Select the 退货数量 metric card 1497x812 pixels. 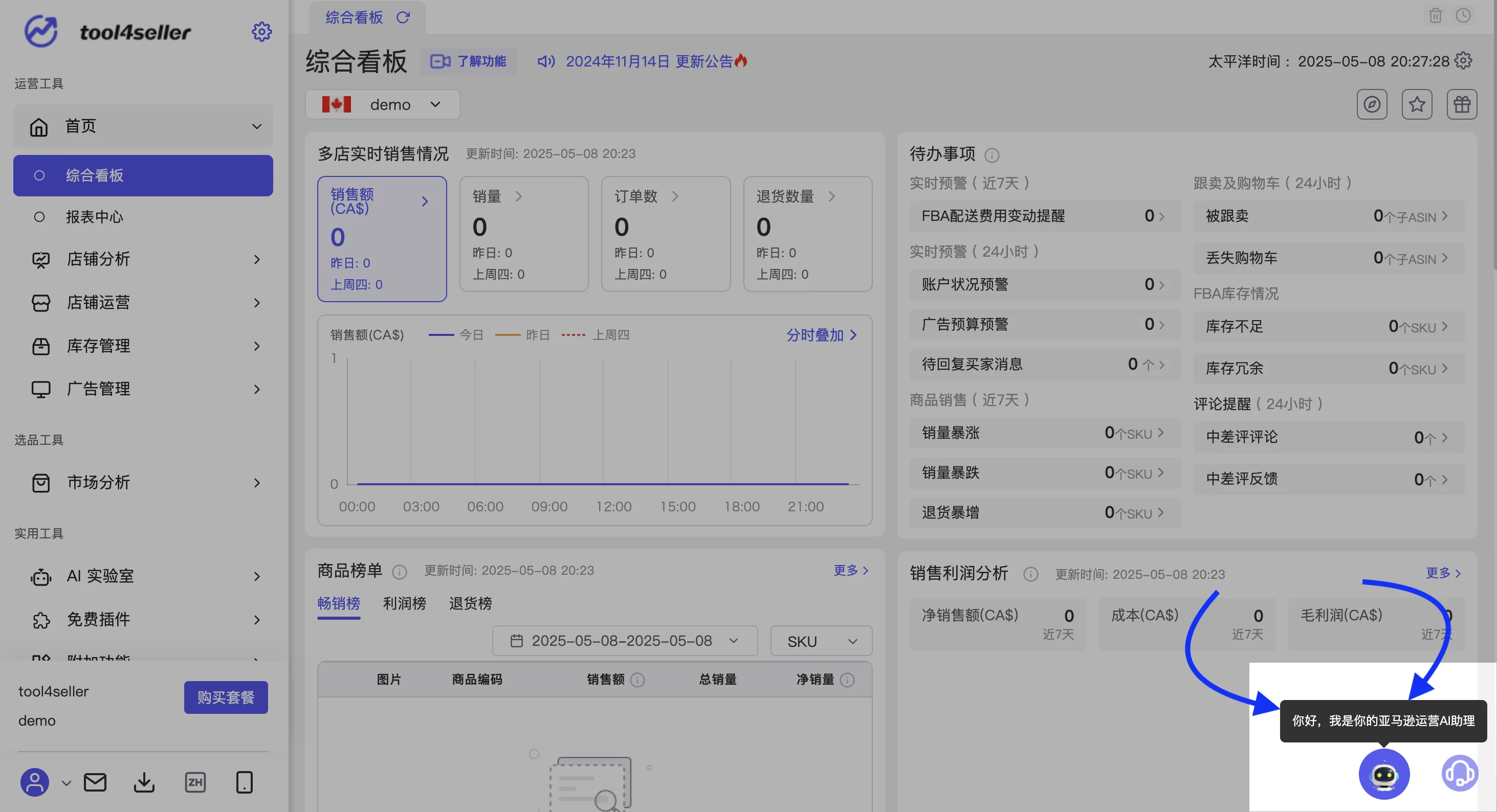[808, 234]
